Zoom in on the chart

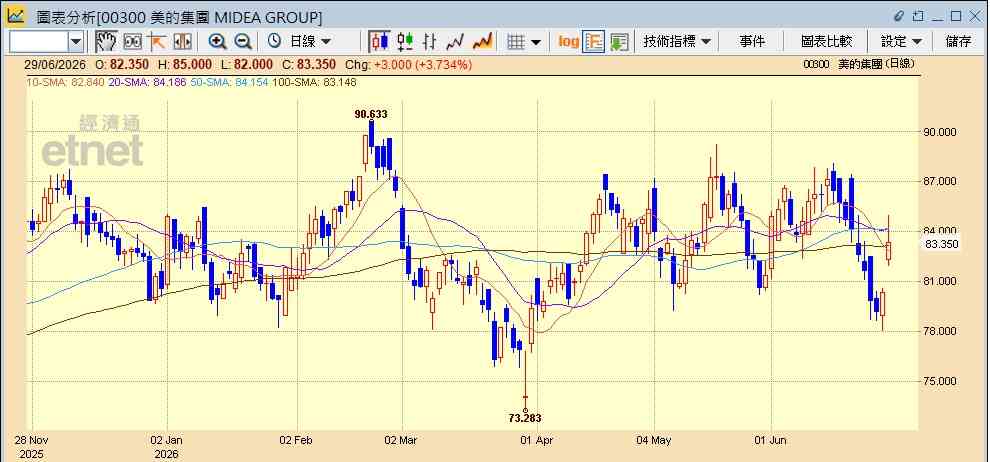point(217,42)
